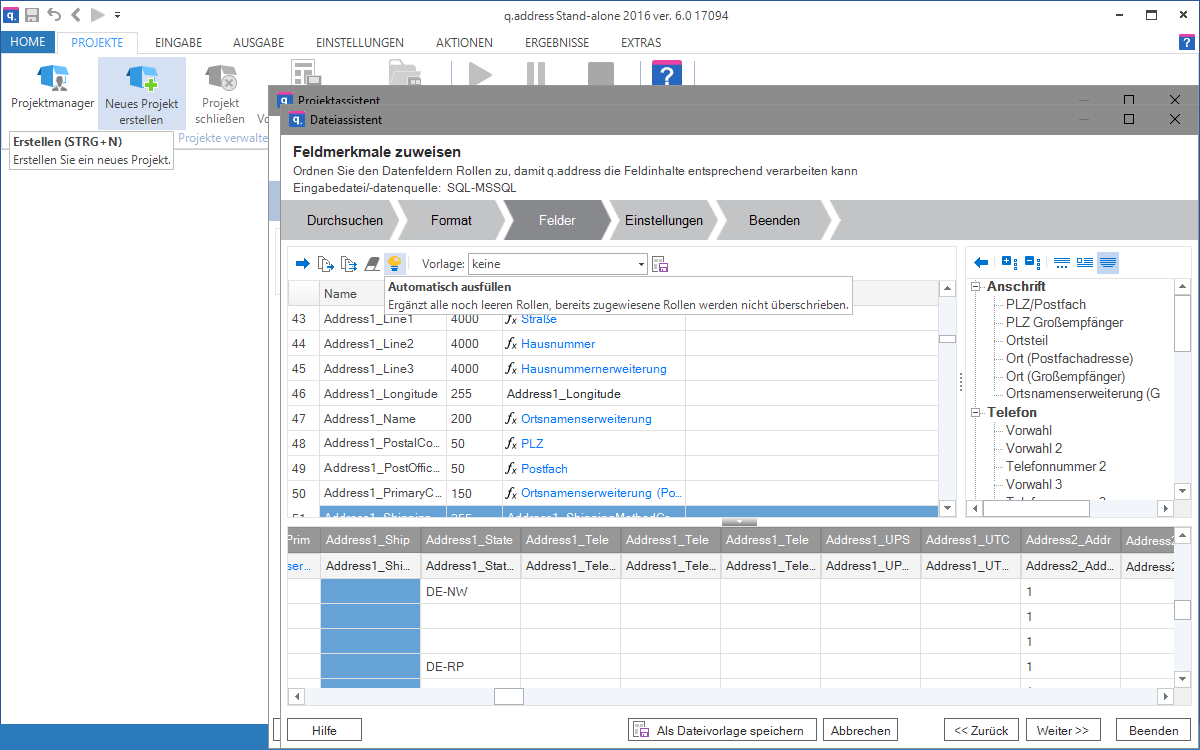This screenshot has width=1200, height=750.
Task: Open the EINSTELLUNGEN ribbon tab
Action: [359, 43]
